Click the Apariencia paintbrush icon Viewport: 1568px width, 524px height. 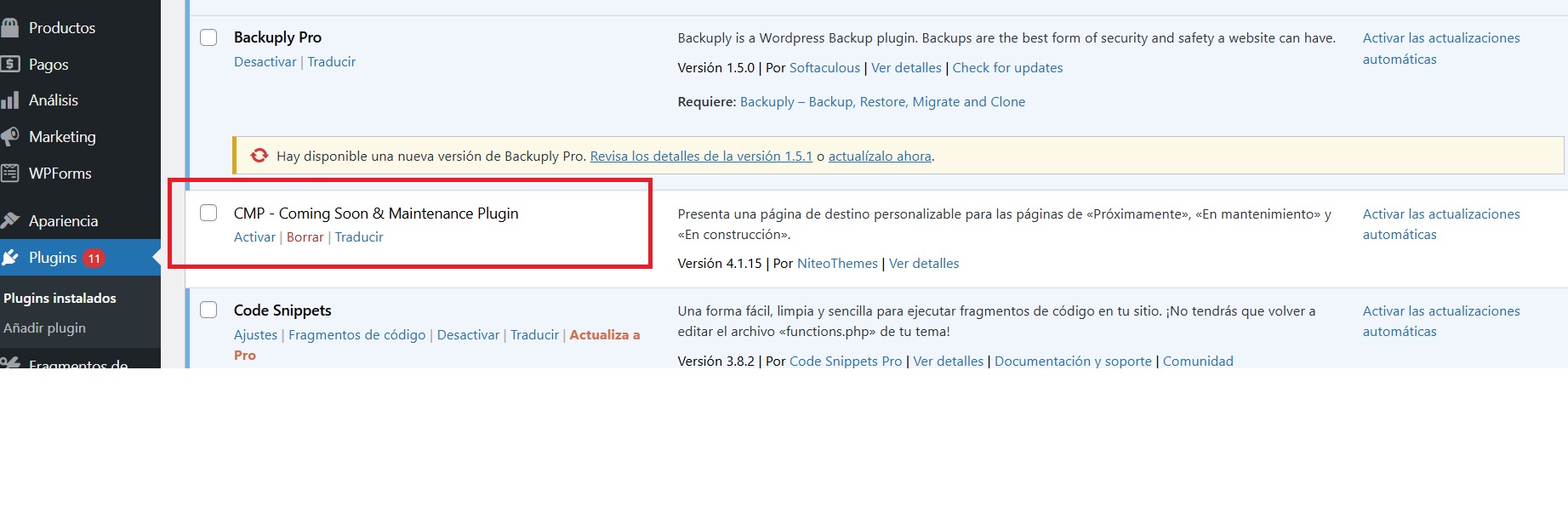click(x=10, y=221)
